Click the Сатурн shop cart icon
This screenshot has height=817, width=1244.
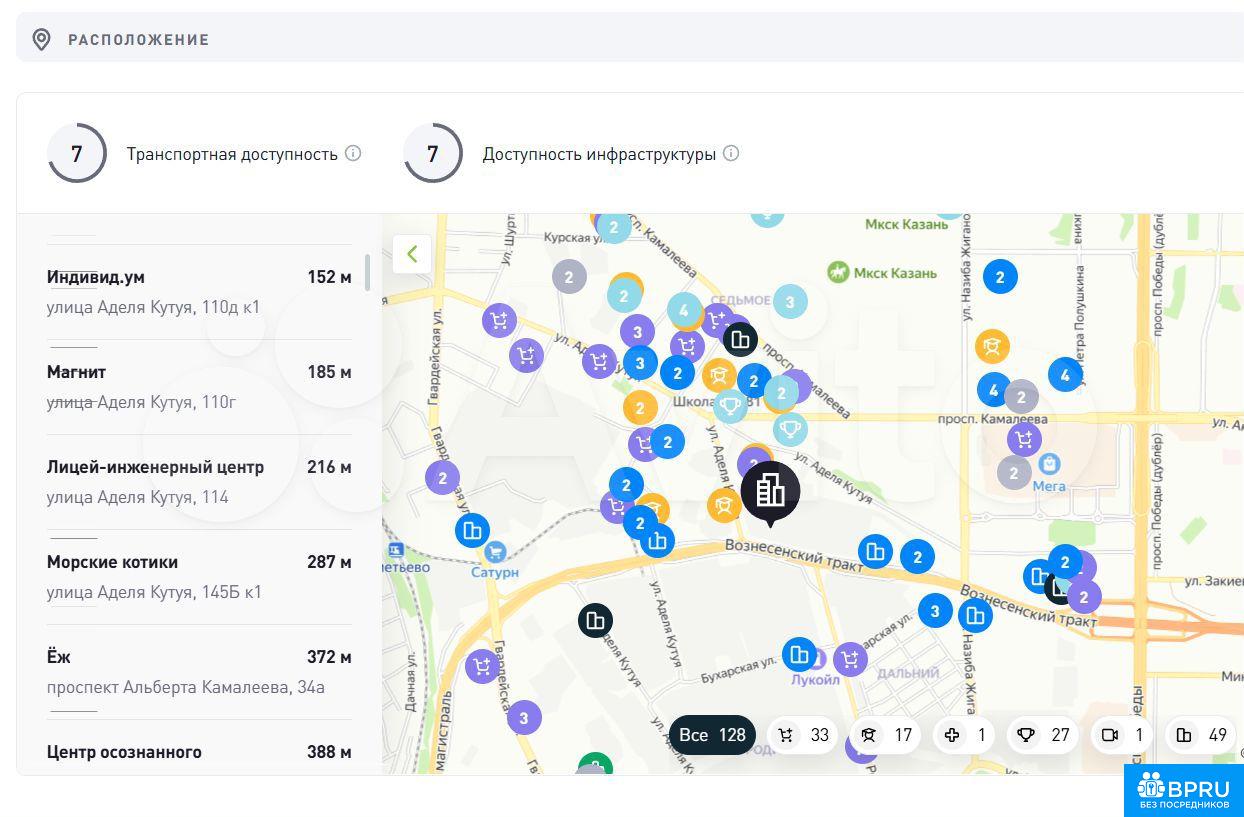pyautogui.click(x=494, y=552)
